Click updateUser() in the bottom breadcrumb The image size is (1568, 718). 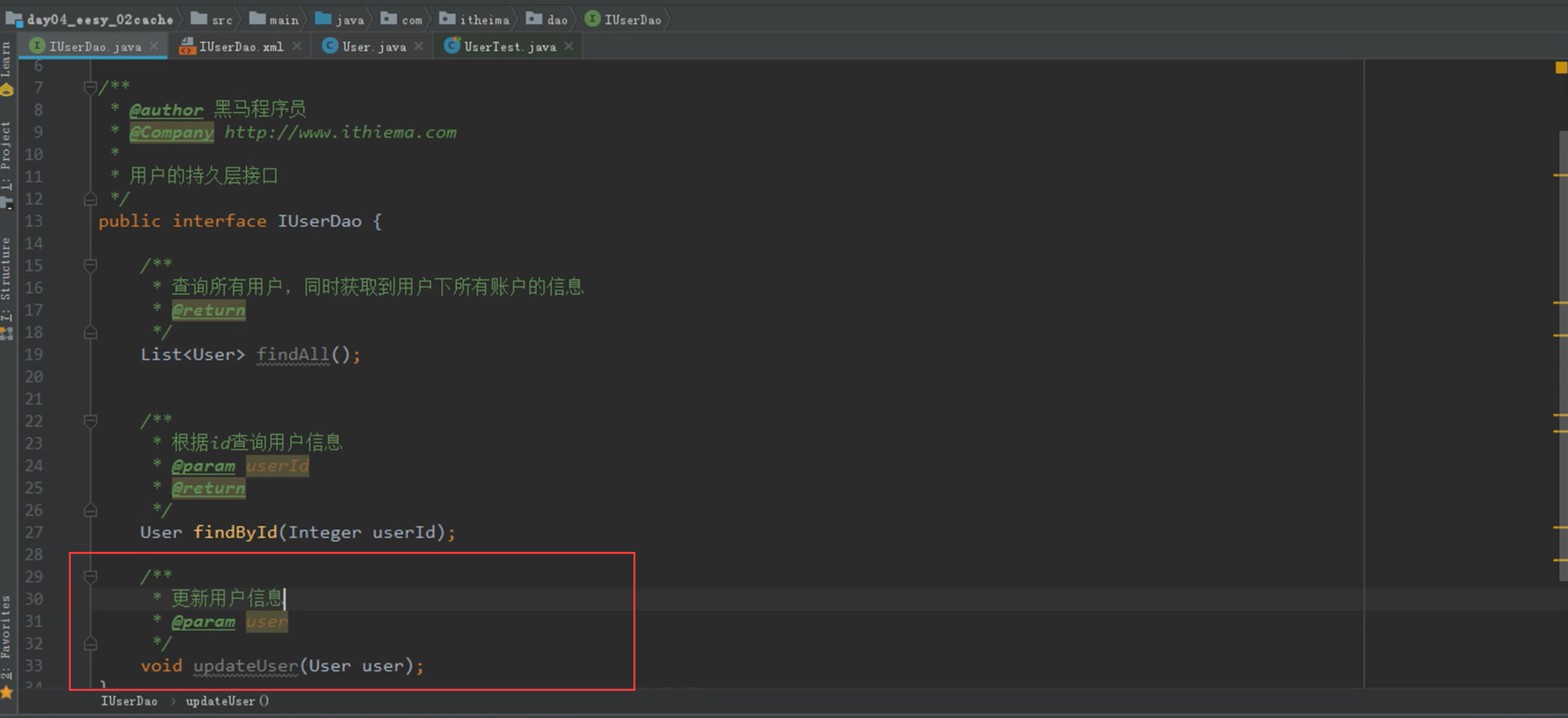coord(227,701)
